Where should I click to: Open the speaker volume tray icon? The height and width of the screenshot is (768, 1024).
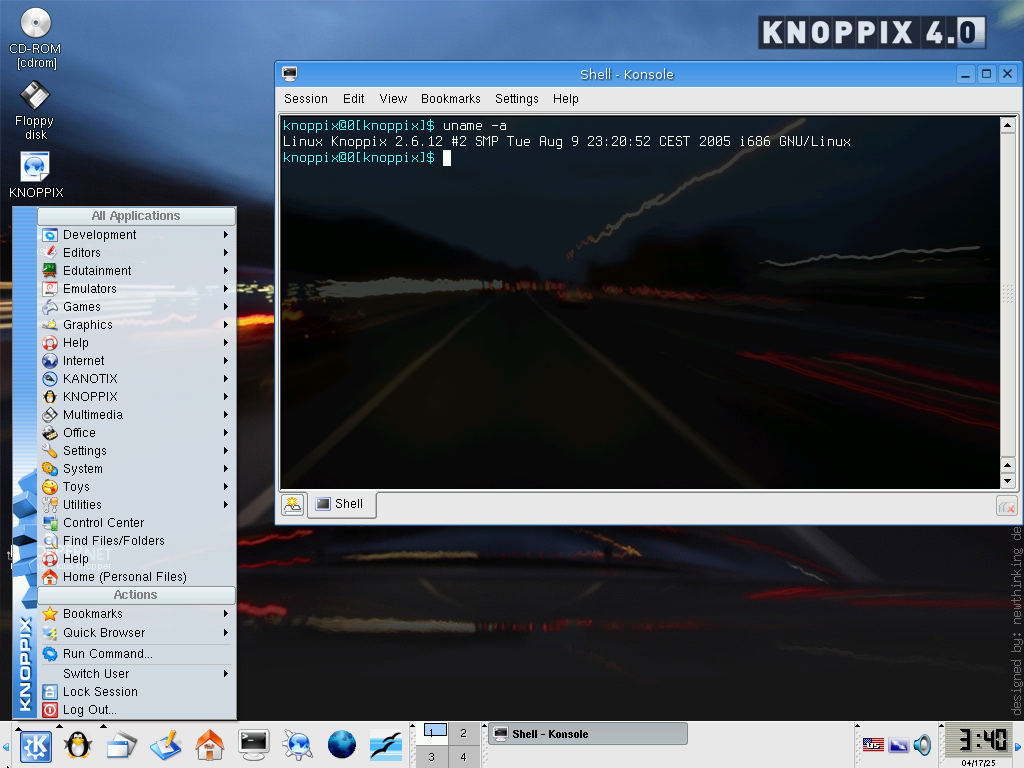point(922,744)
